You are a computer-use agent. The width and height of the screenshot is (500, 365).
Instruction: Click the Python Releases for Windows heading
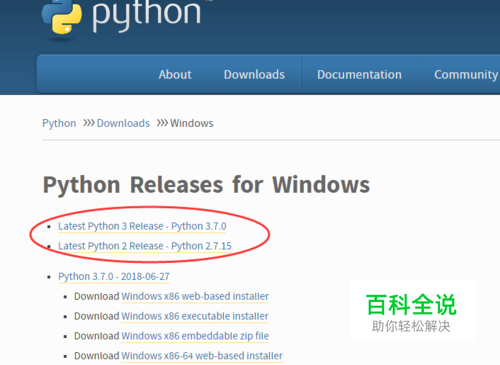coord(206,185)
